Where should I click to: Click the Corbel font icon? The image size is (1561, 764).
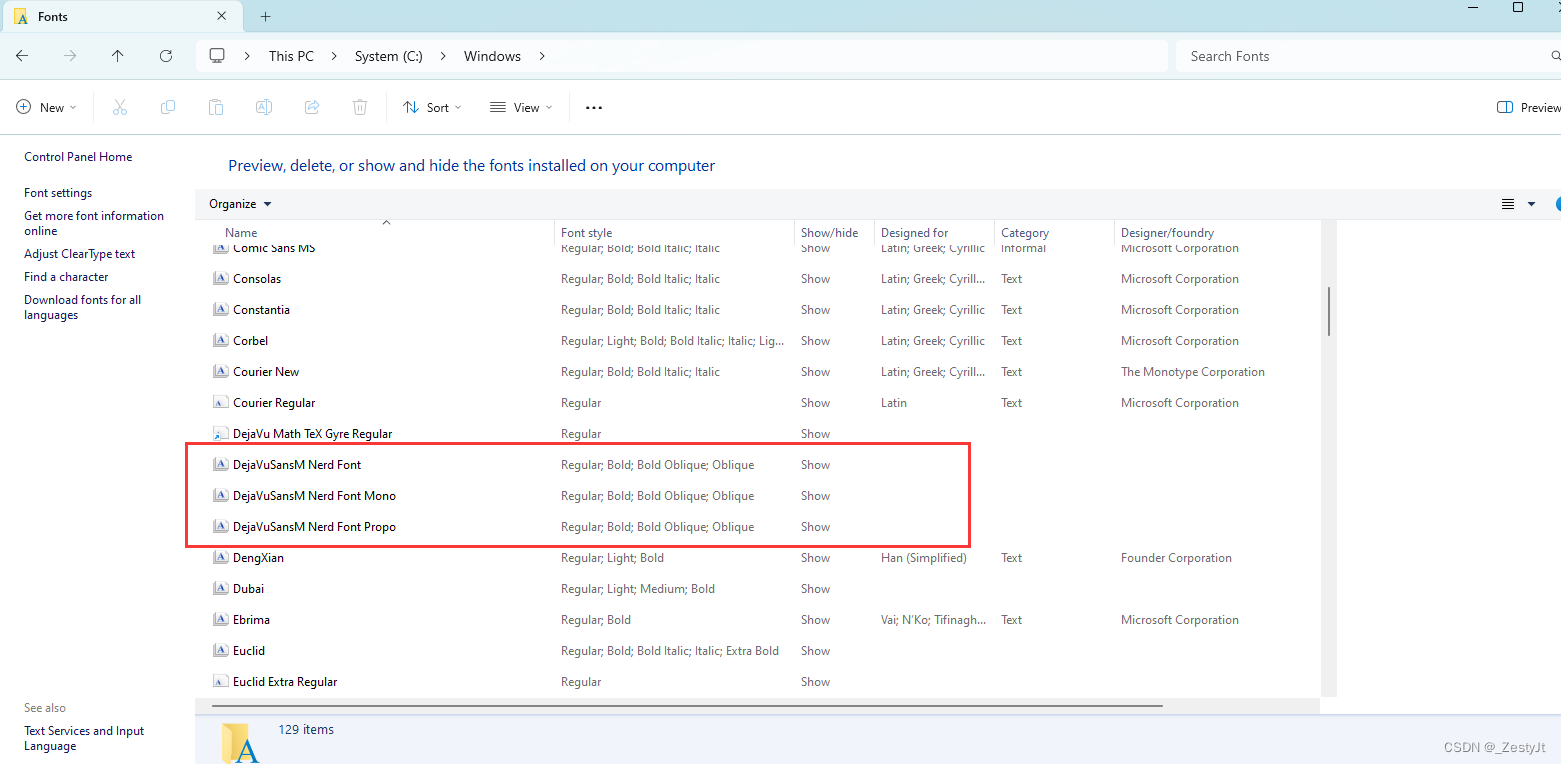tap(221, 341)
